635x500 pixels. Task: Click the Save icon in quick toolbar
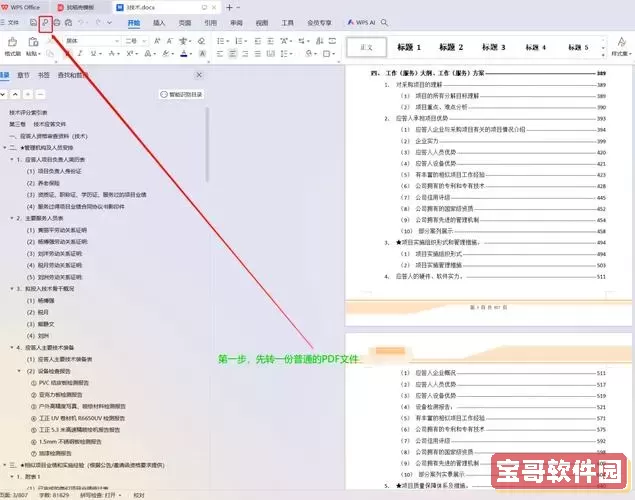33,23
